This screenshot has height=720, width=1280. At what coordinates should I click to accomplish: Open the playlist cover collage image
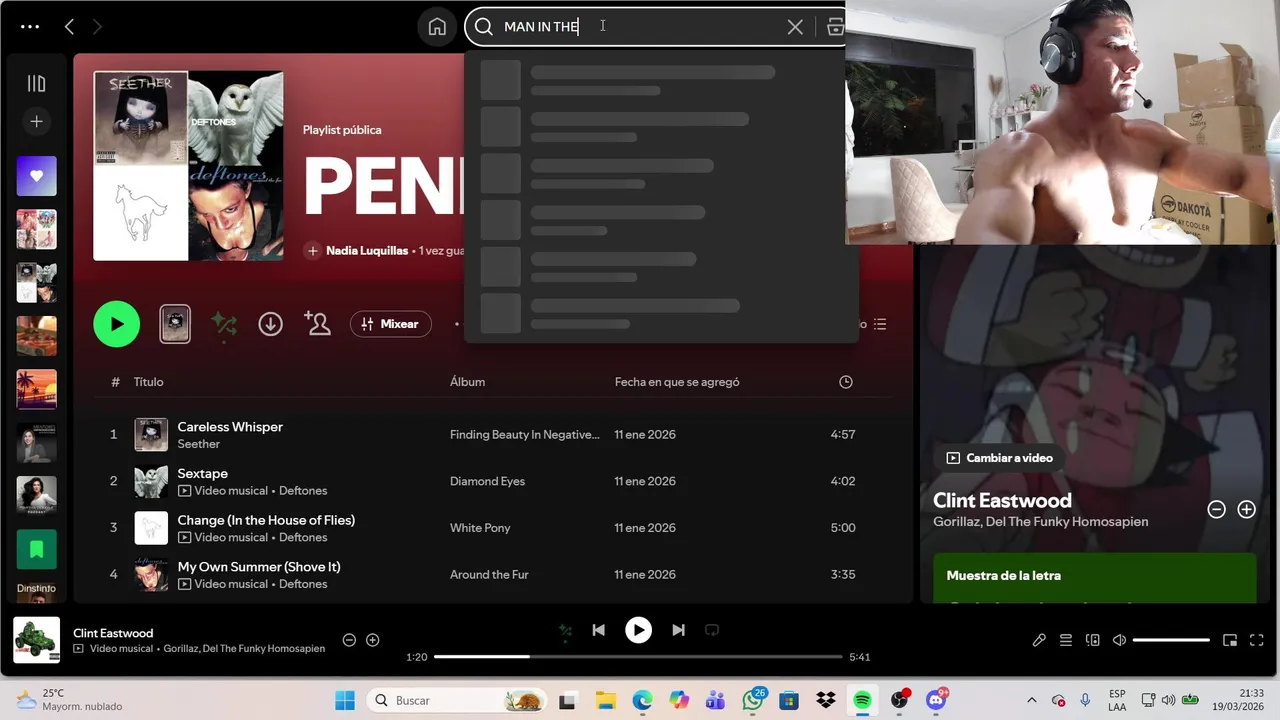coord(188,166)
